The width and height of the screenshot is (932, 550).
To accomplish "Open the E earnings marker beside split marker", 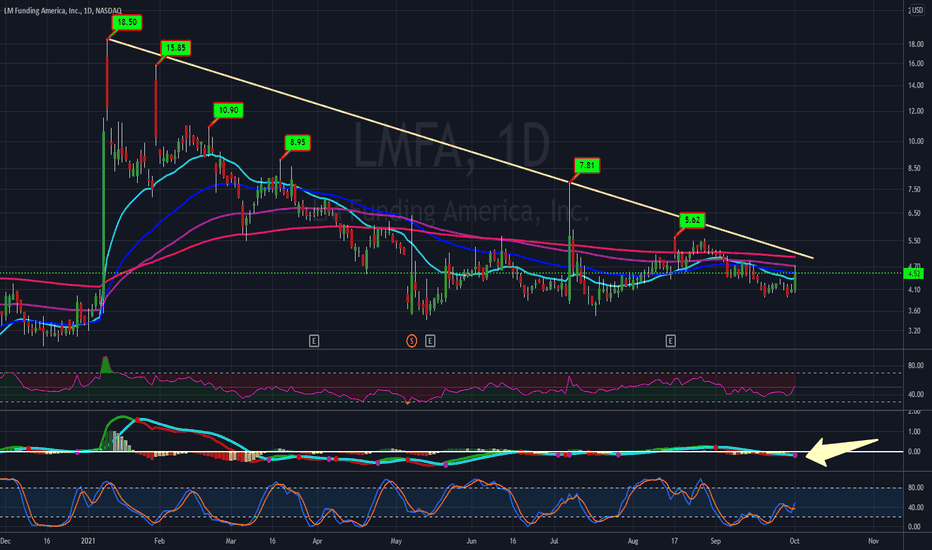I will 430,341.
